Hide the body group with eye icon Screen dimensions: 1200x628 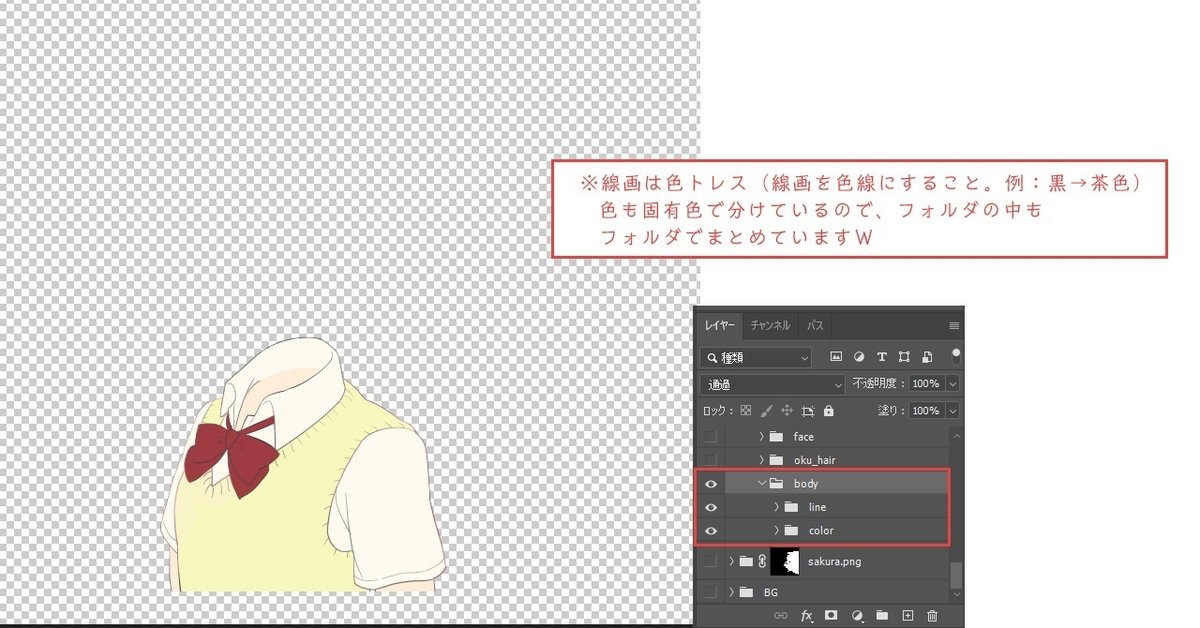pos(711,484)
